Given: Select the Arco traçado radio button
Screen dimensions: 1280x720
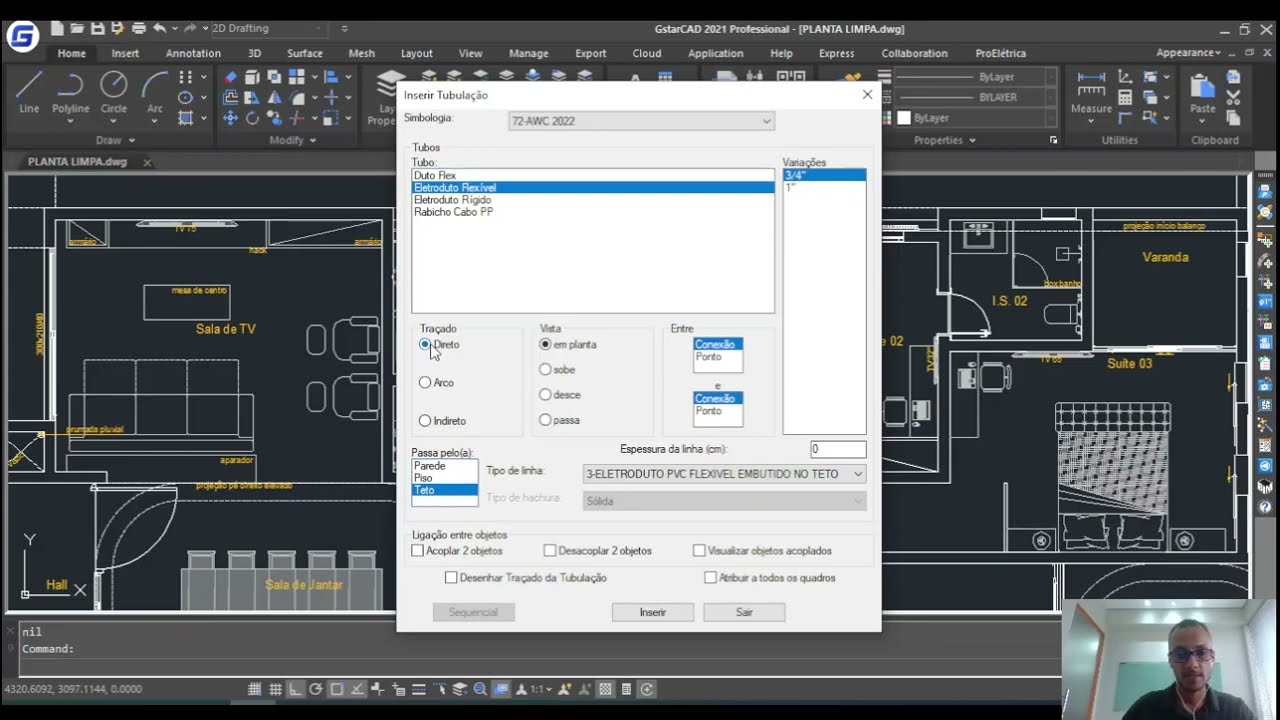Looking at the screenshot, I should click(x=425, y=383).
